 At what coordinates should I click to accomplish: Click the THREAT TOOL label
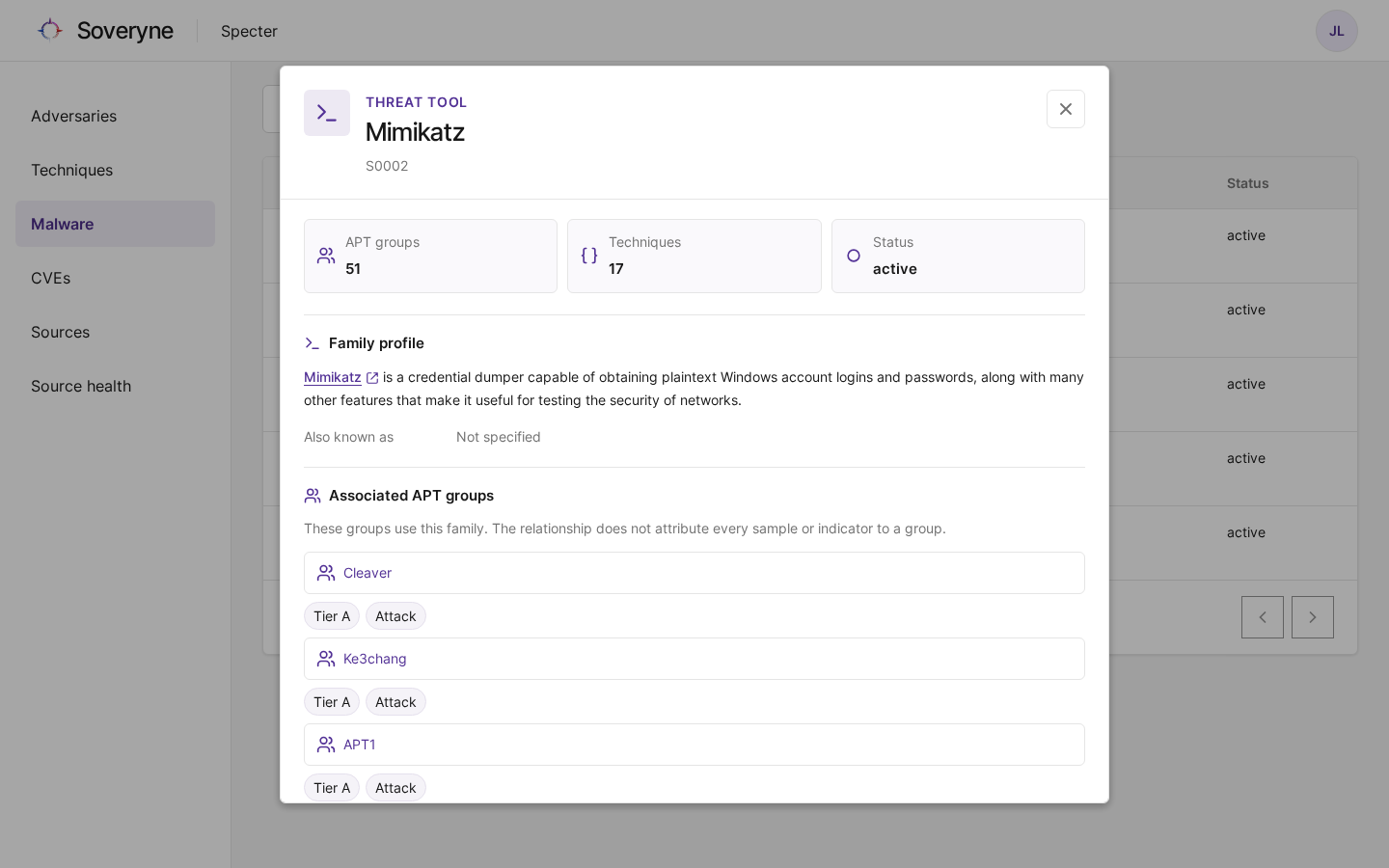pos(416,102)
